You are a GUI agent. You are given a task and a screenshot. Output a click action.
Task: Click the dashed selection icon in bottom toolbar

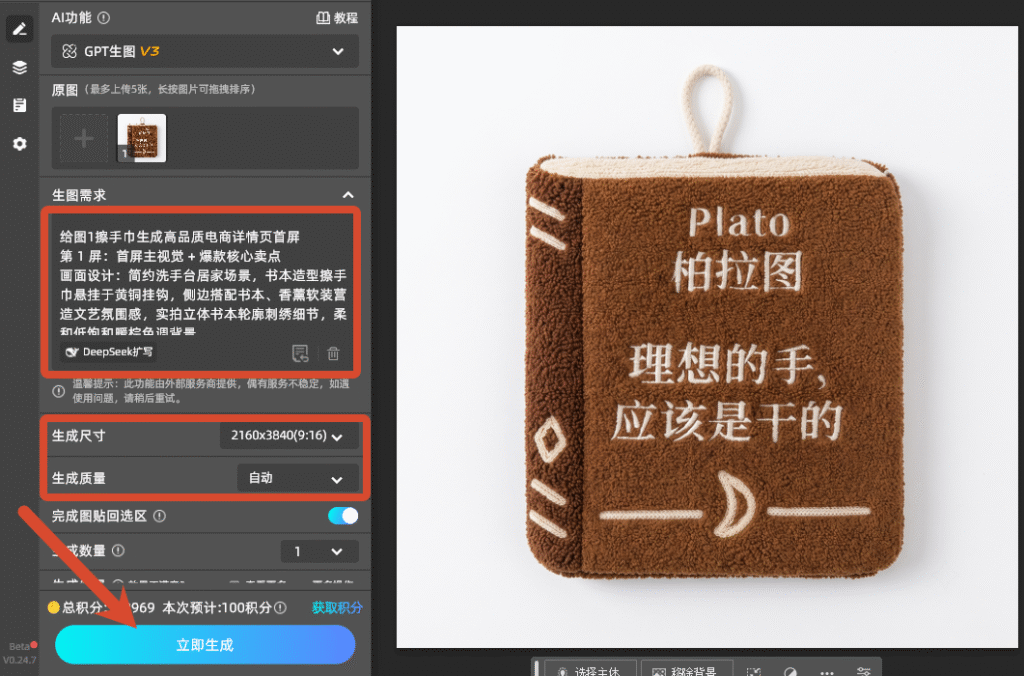coord(754,671)
